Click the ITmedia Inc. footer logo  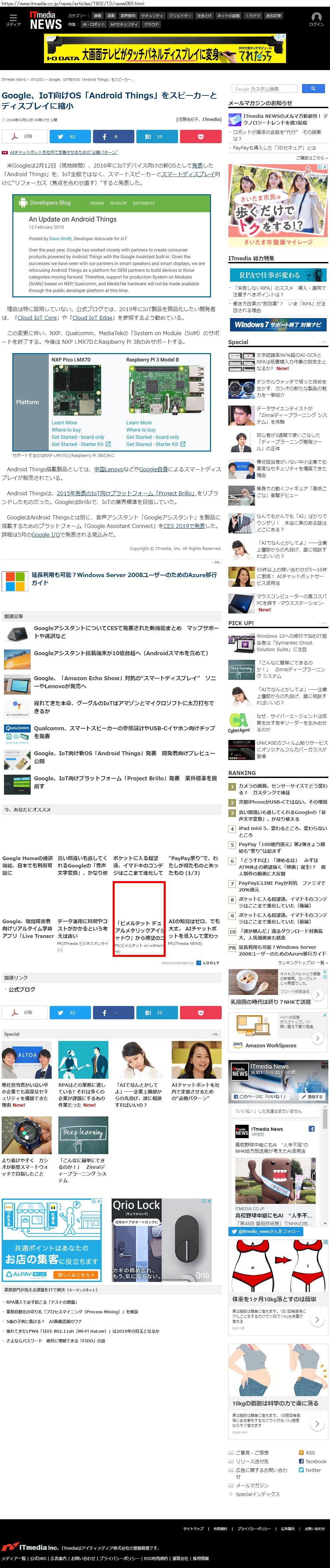pyautogui.click(x=30, y=1547)
